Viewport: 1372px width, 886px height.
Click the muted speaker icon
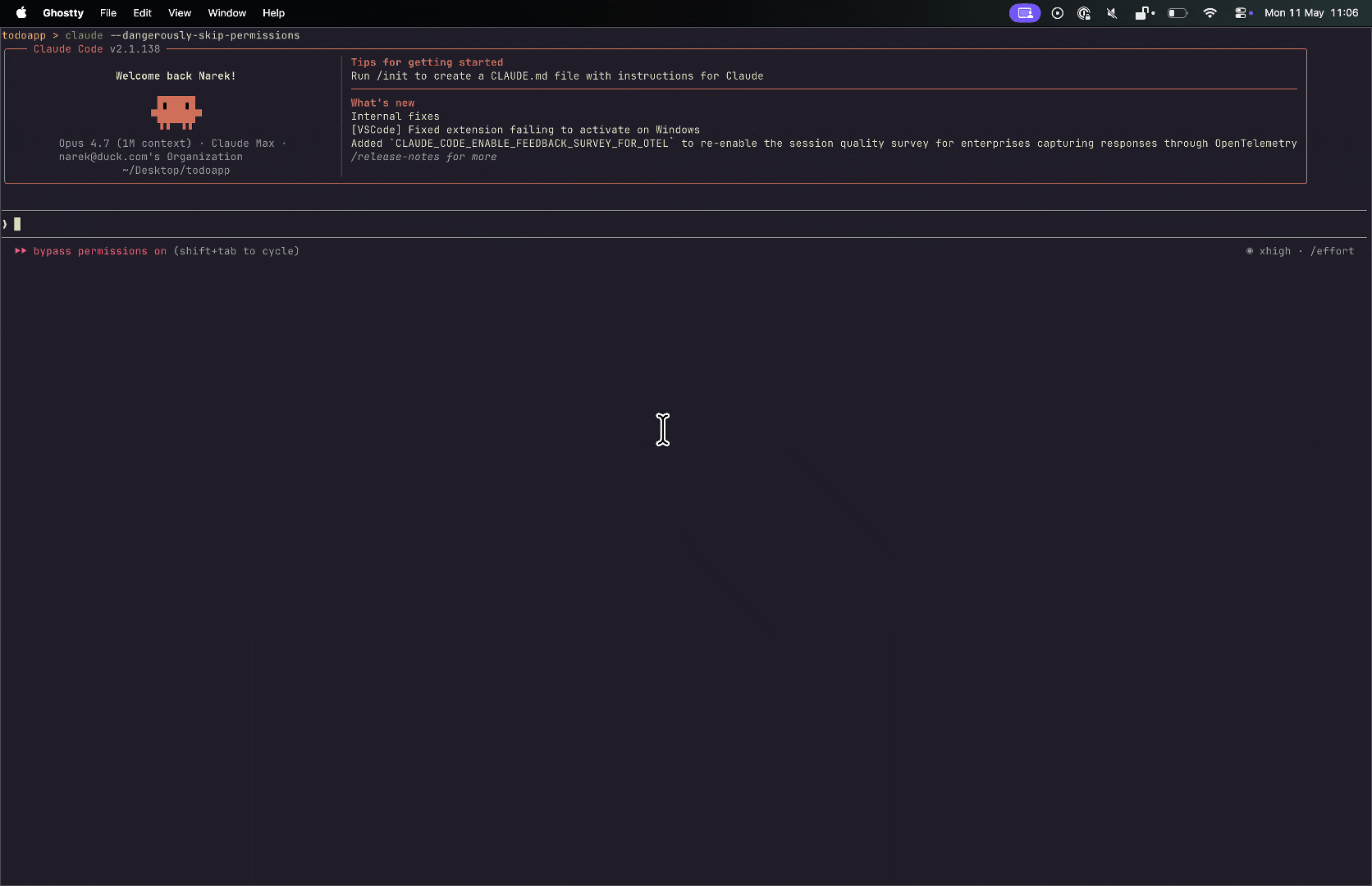pos(1112,13)
